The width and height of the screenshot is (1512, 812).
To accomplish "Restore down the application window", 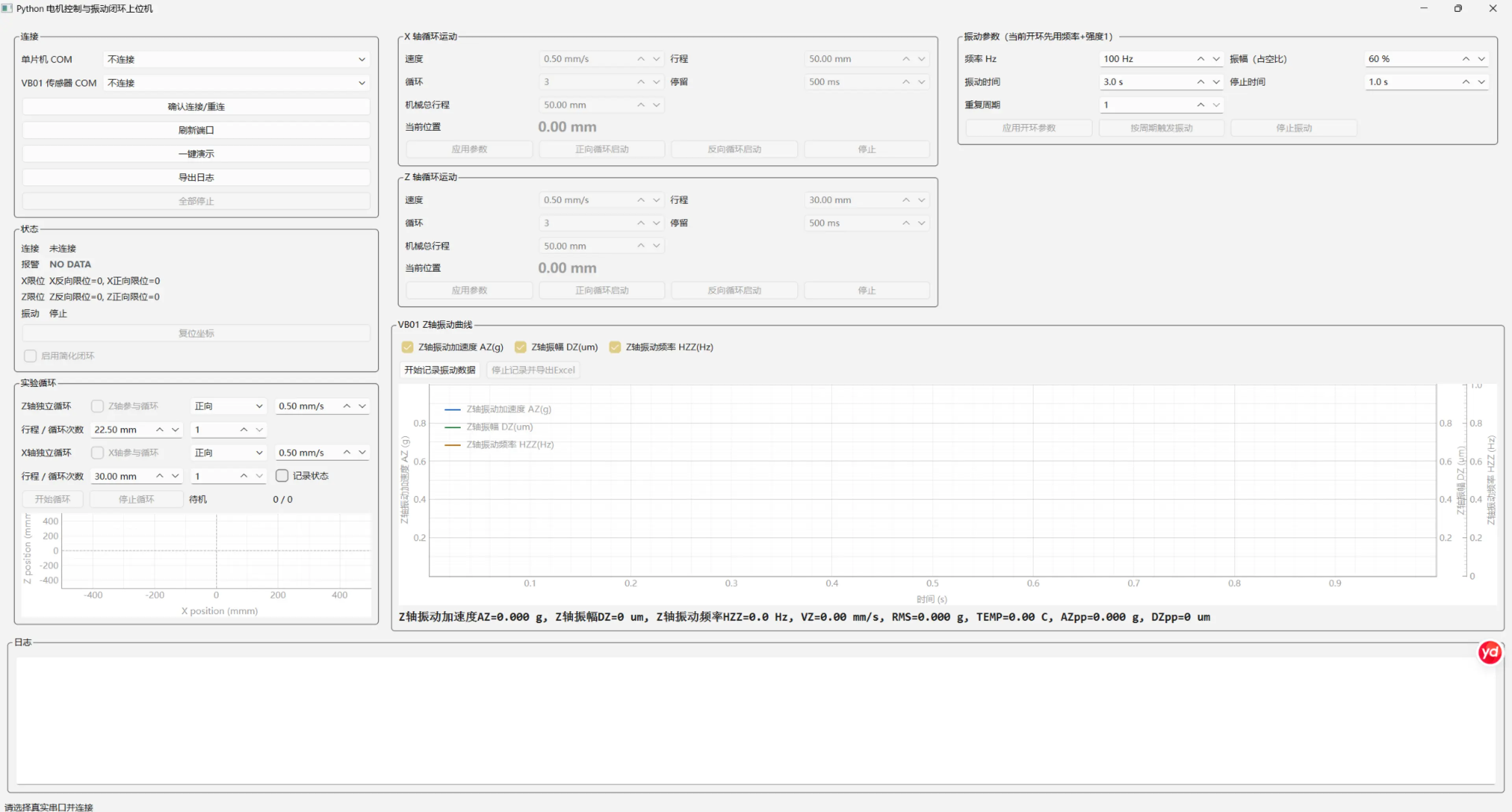I will tap(1458, 8).
